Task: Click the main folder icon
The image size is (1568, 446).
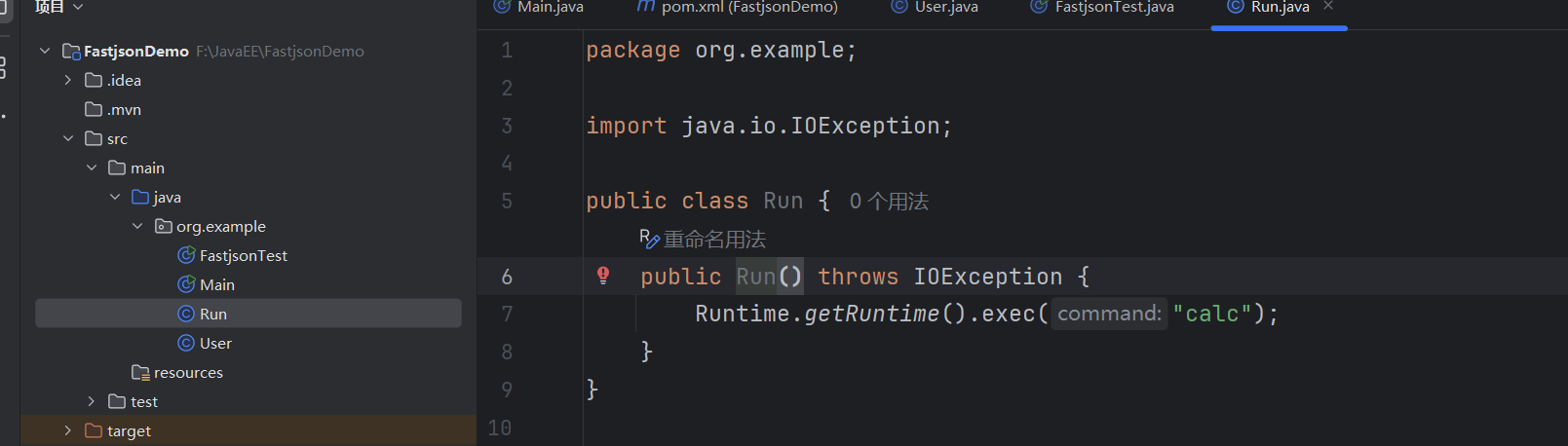Action: [117, 167]
